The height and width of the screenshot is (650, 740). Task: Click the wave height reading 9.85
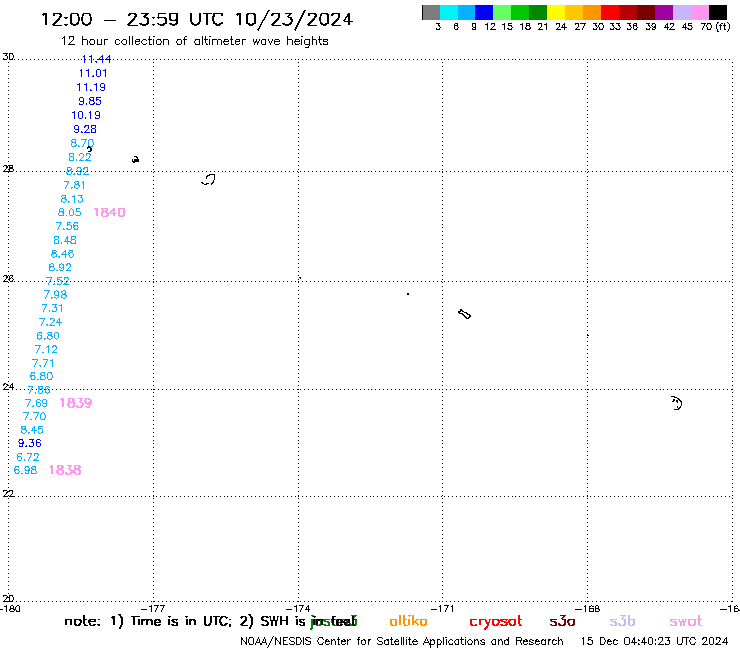(90, 101)
